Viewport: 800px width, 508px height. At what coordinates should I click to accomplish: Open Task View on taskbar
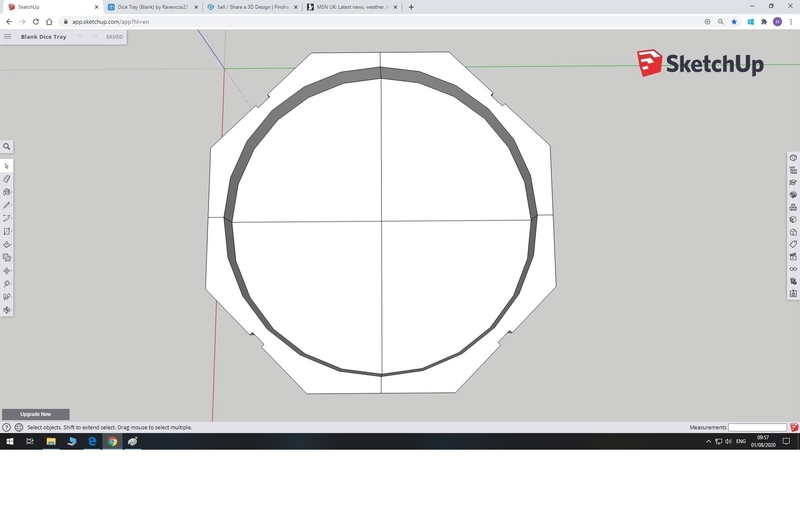[x=30, y=442]
